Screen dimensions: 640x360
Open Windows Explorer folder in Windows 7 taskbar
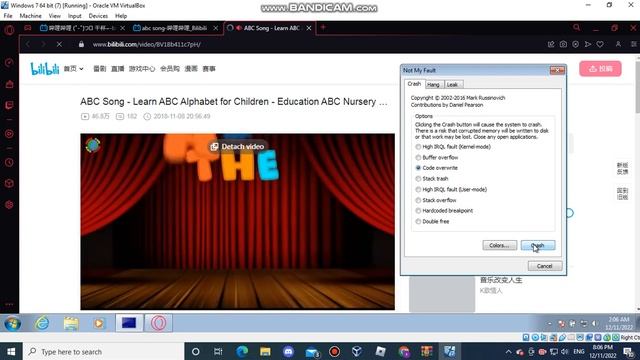(x=71, y=324)
